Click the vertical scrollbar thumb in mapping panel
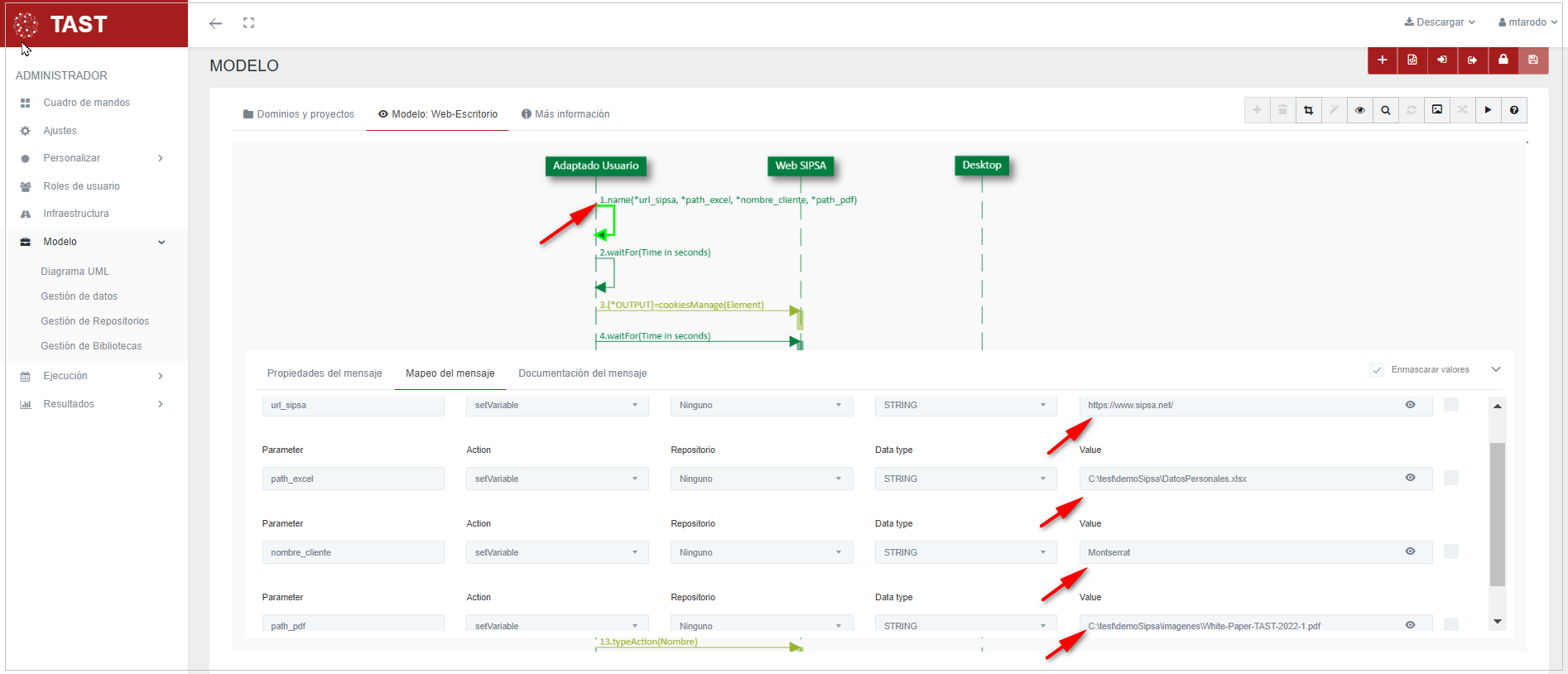This screenshot has height=674, width=1568. pos(1497,513)
